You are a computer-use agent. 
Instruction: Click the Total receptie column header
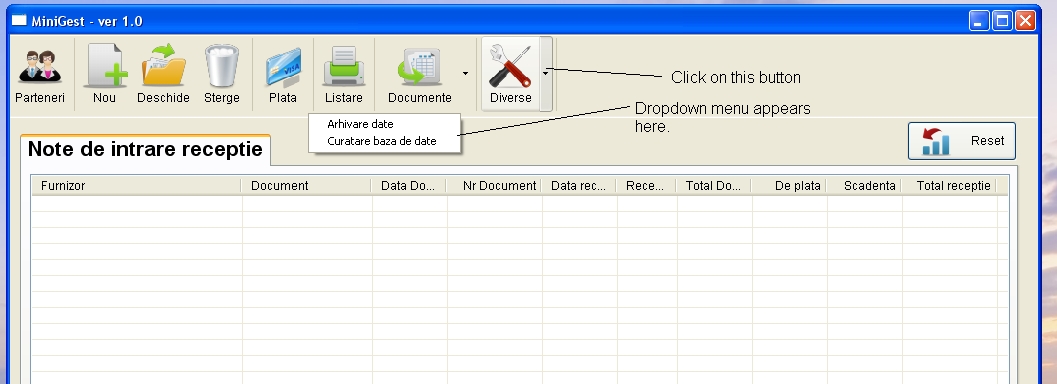point(949,186)
